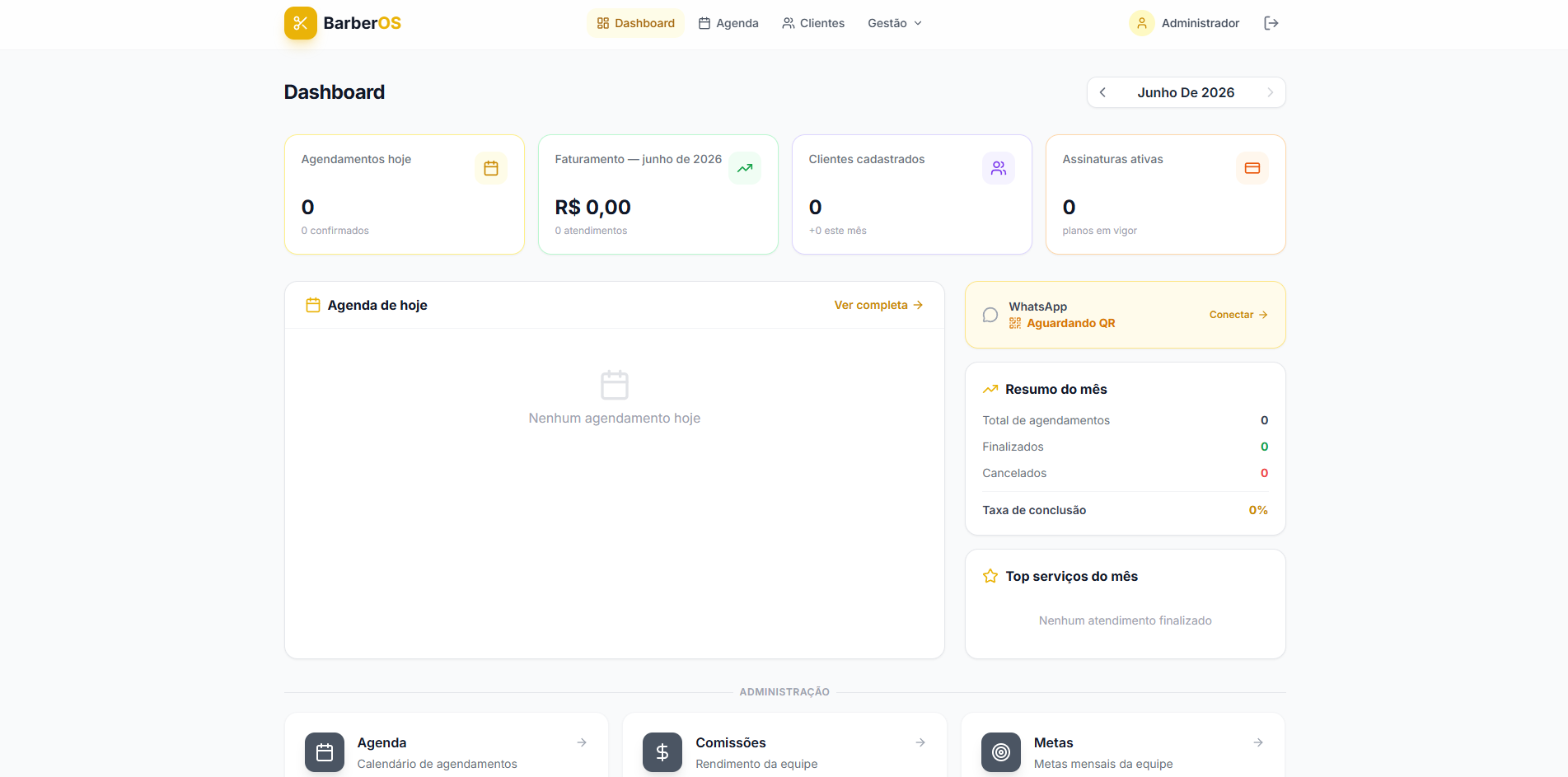The width and height of the screenshot is (1568, 777).
Task: Open the Clientes nav tab
Action: [x=813, y=23]
